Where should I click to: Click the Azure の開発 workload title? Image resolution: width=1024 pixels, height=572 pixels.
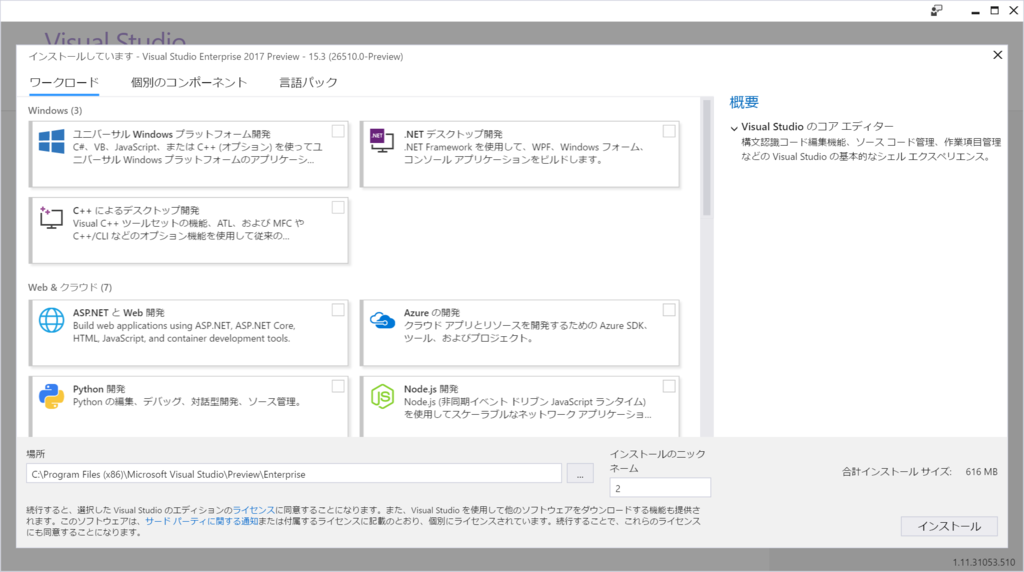pyautogui.click(x=432, y=313)
